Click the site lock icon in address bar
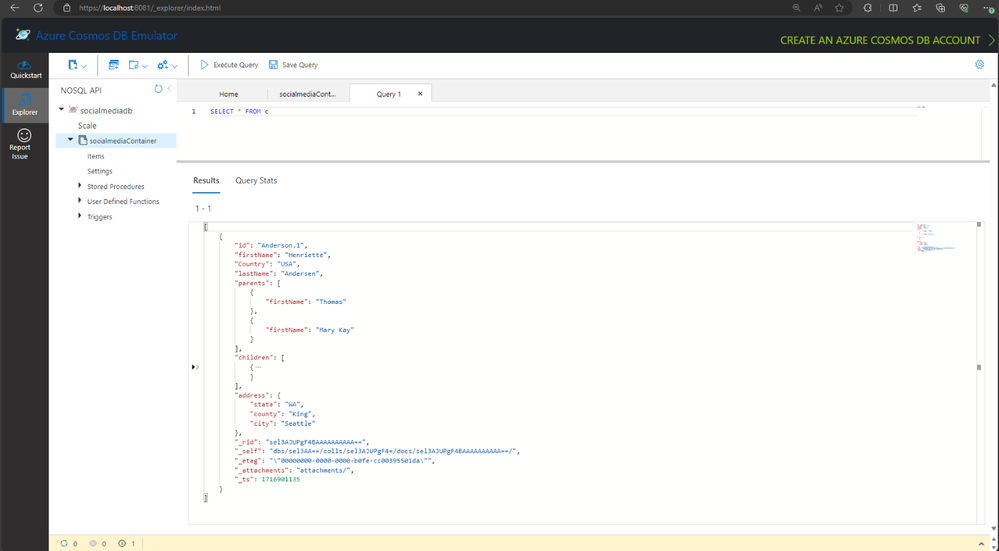Image resolution: width=999 pixels, height=551 pixels. click(x=67, y=8)
